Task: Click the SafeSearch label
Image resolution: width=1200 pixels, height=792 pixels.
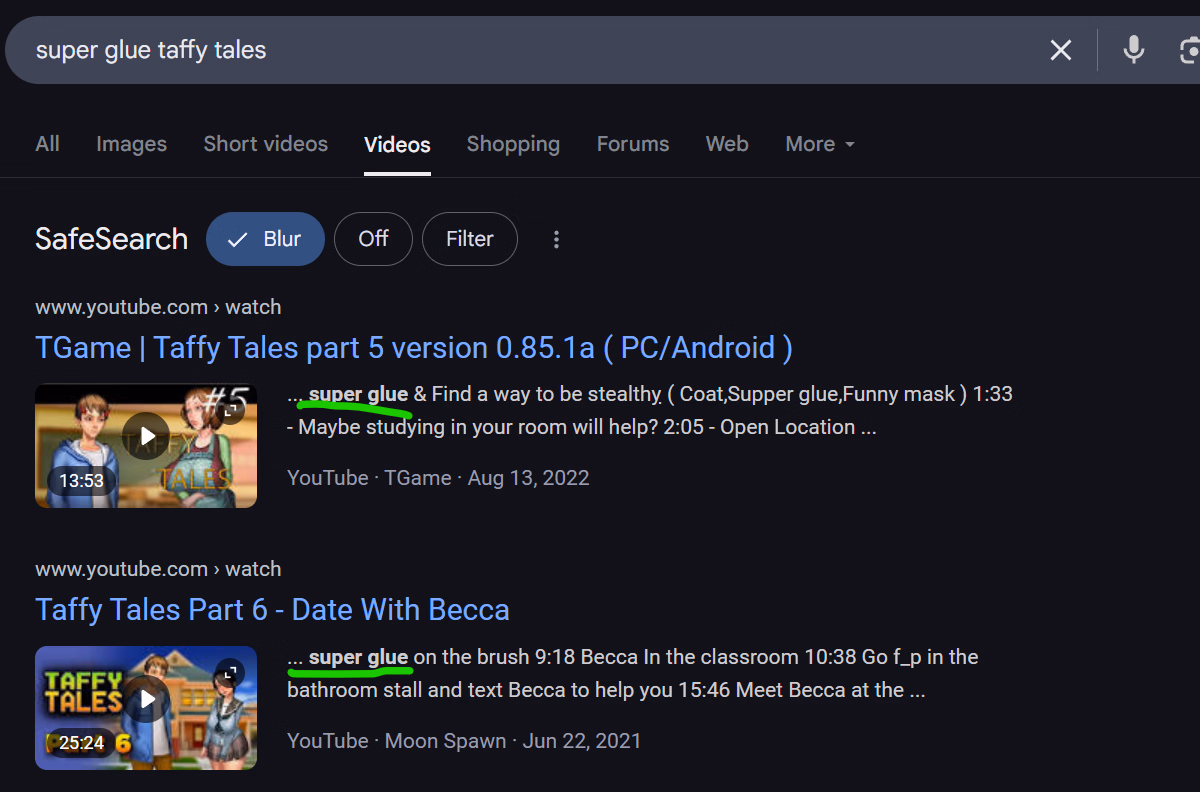Action: click(111, 239)
